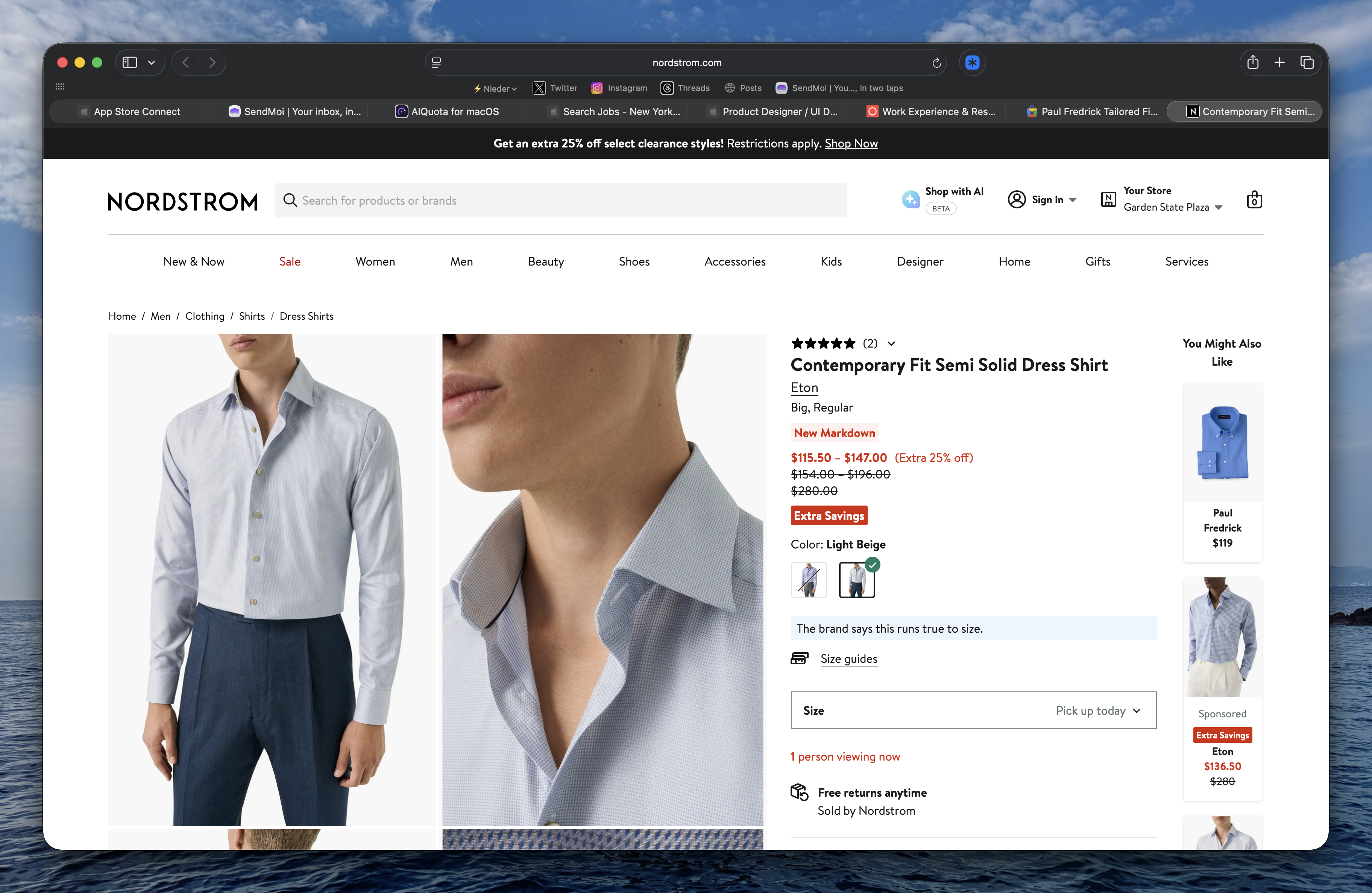Click the Your Store building icon
The image size is (1372, 893).
[1108, 199]
